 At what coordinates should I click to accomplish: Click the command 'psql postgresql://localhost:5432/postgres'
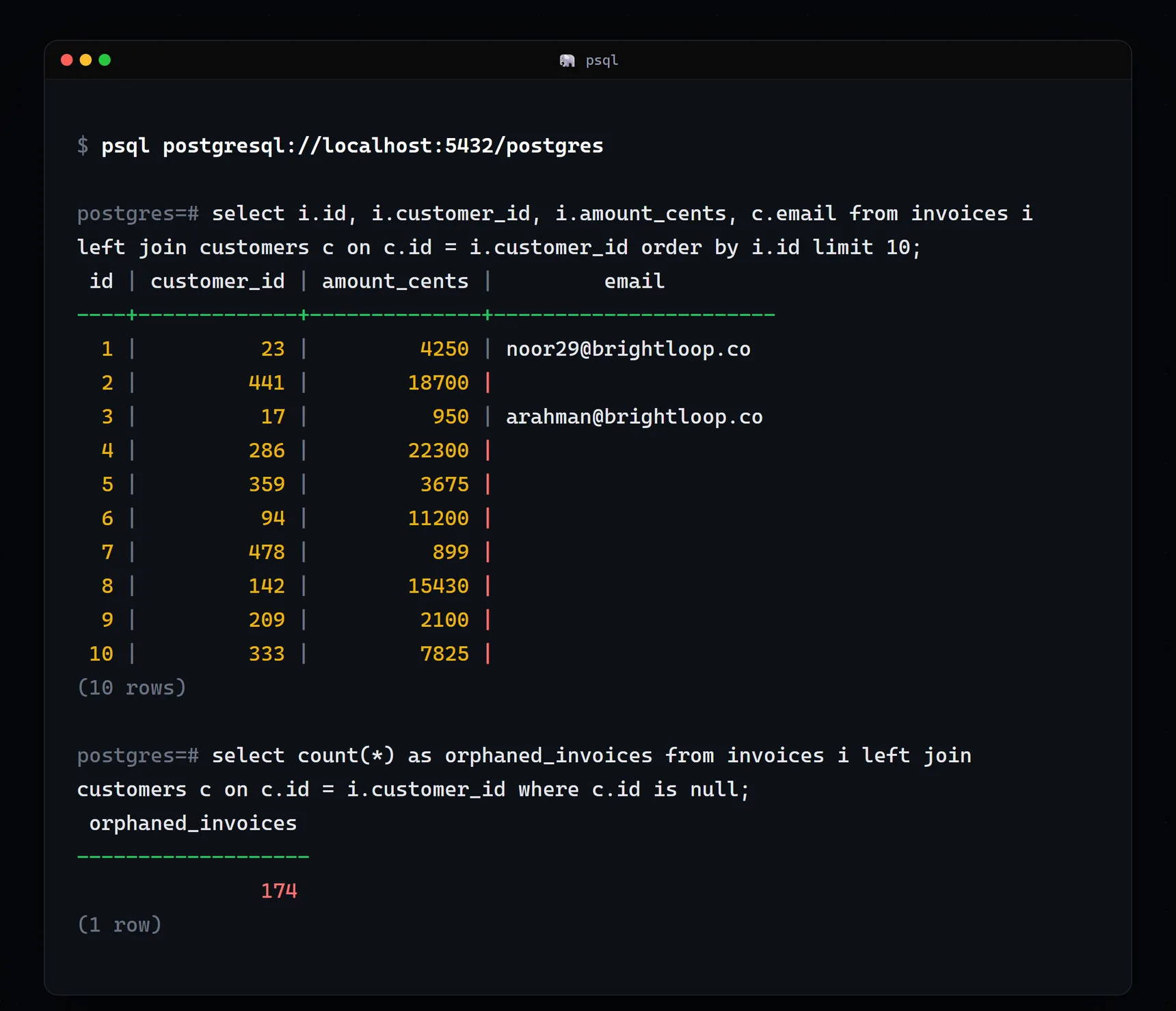click(x=352, y=146)
